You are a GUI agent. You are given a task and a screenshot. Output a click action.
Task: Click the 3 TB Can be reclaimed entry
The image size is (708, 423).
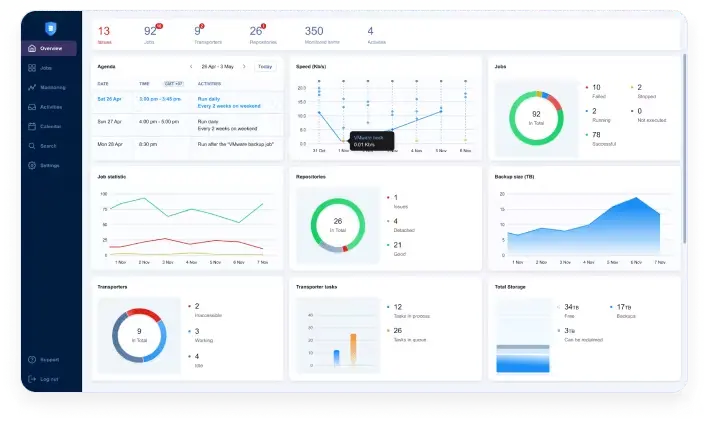coord(581,335)
